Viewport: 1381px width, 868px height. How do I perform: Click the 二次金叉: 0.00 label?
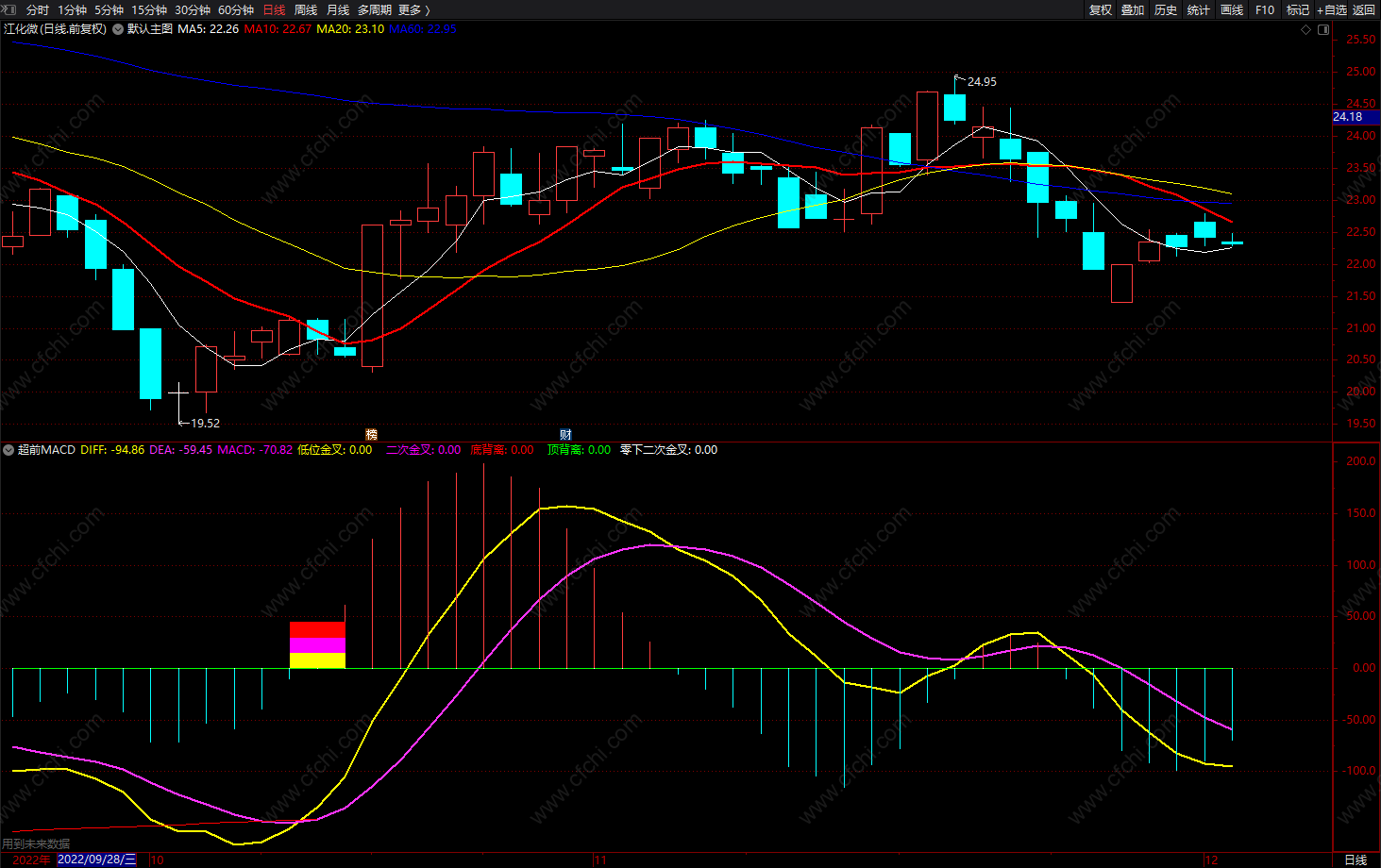423,450
